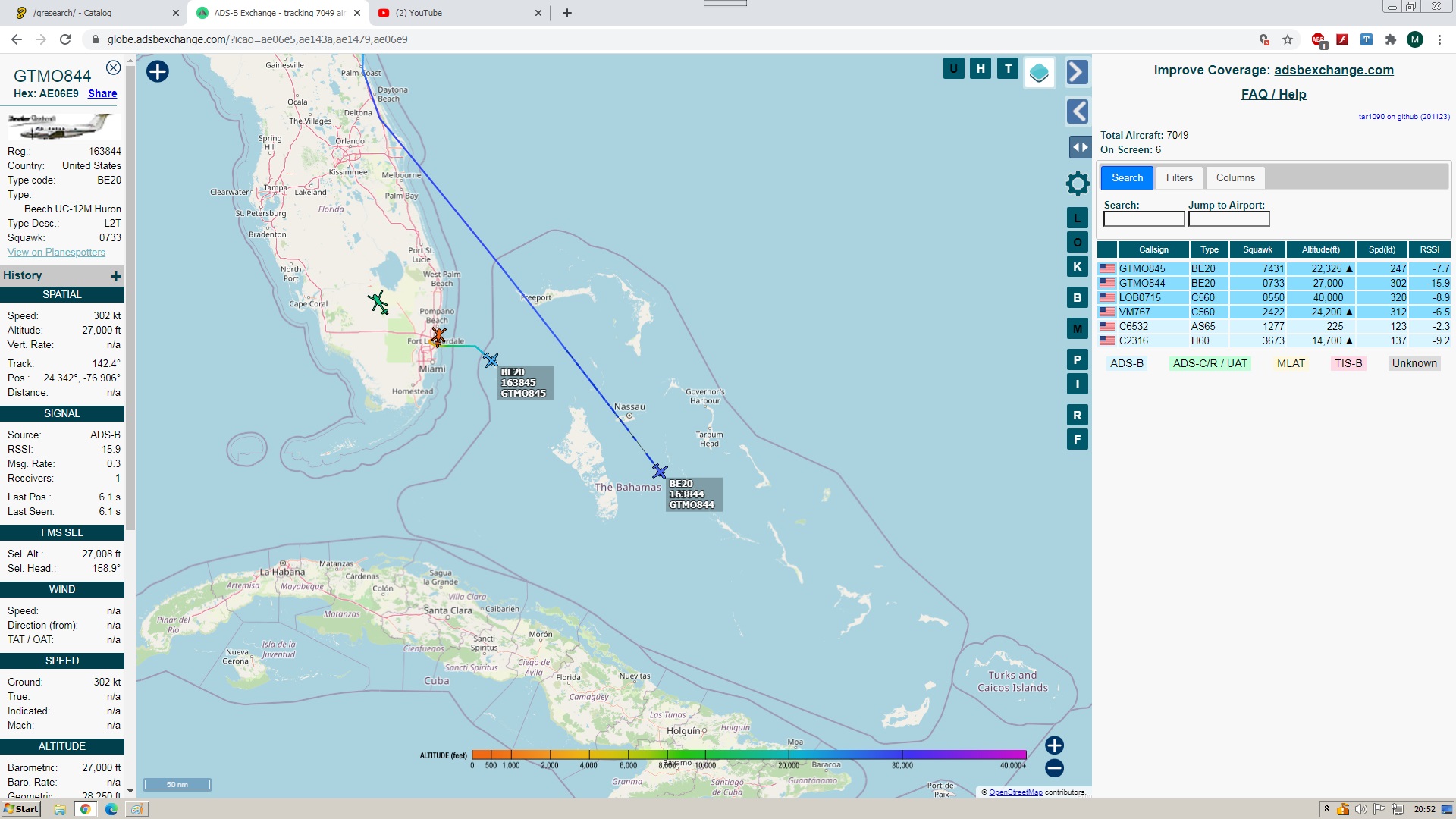Viewport: 1456px width, 819px height.
Task: Toggle the H map button
Action: coord(981,69)
